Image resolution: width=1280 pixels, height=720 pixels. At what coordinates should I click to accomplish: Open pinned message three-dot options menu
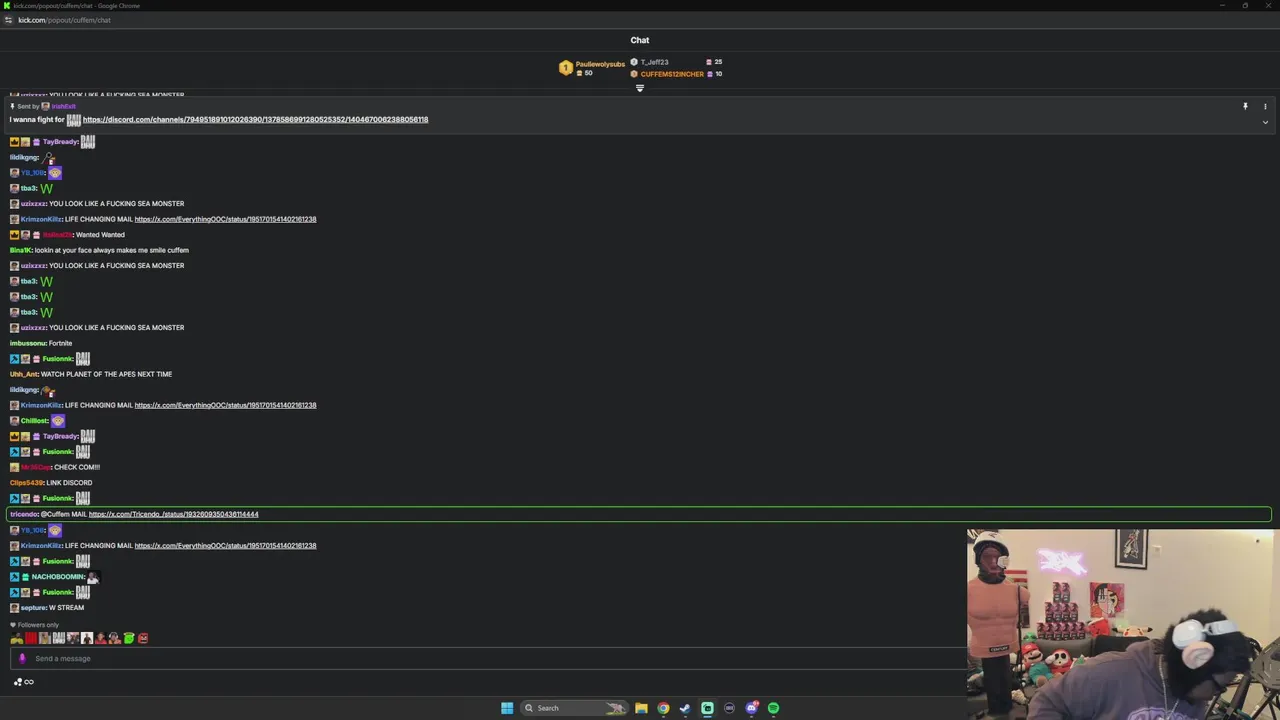click(x=1265, y=106)
